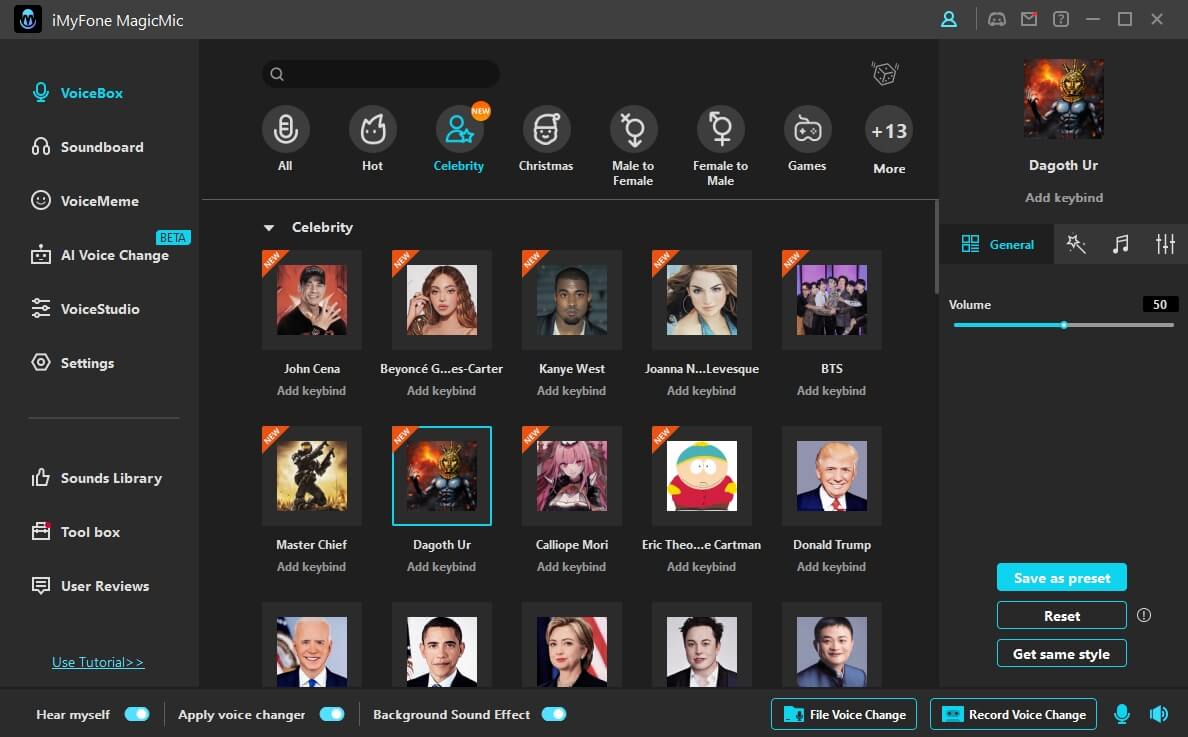
Task: Click the magic wand effects tab icon
Action: [1076, 244]
